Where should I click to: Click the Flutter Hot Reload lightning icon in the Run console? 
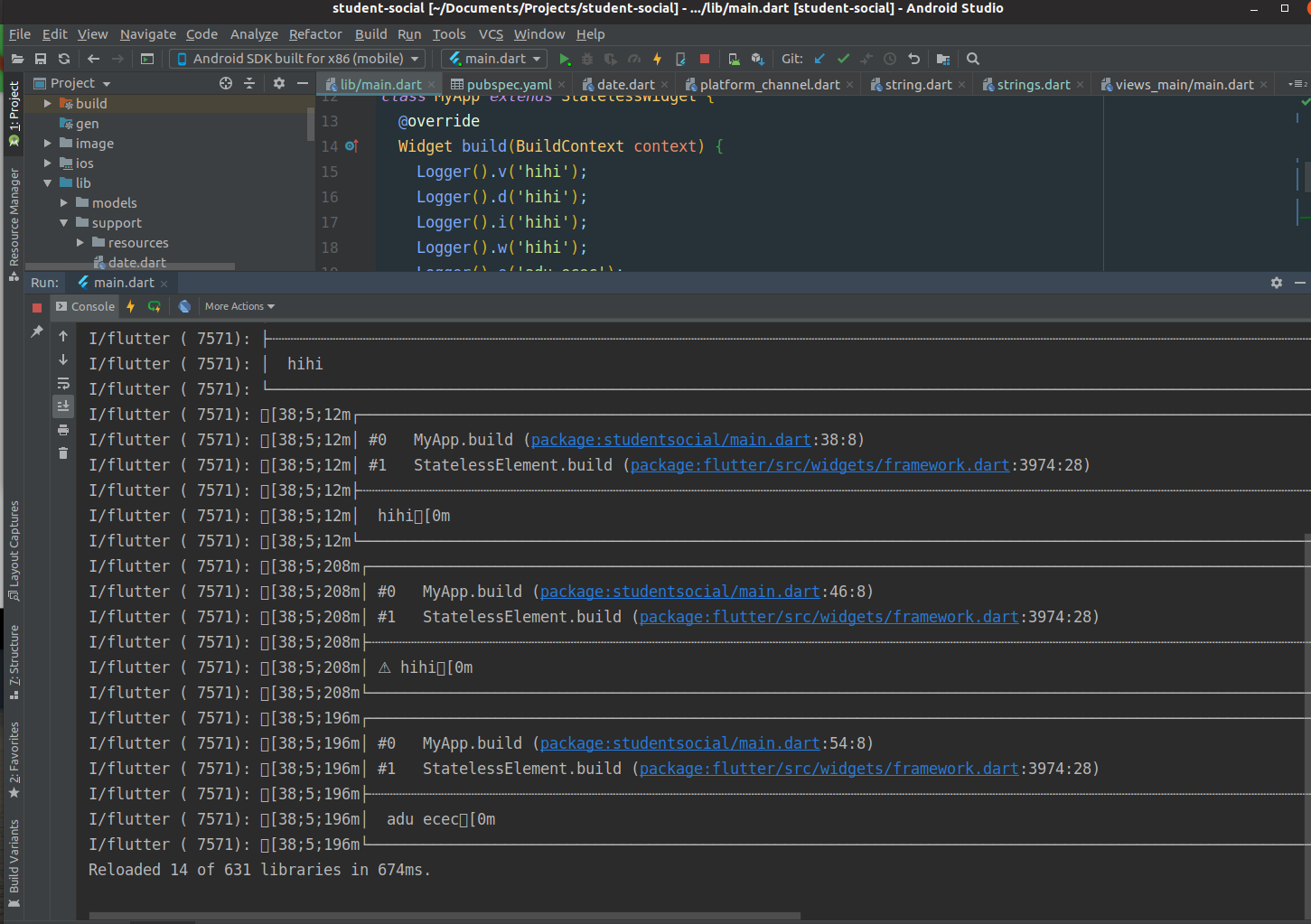pos(131,306)
